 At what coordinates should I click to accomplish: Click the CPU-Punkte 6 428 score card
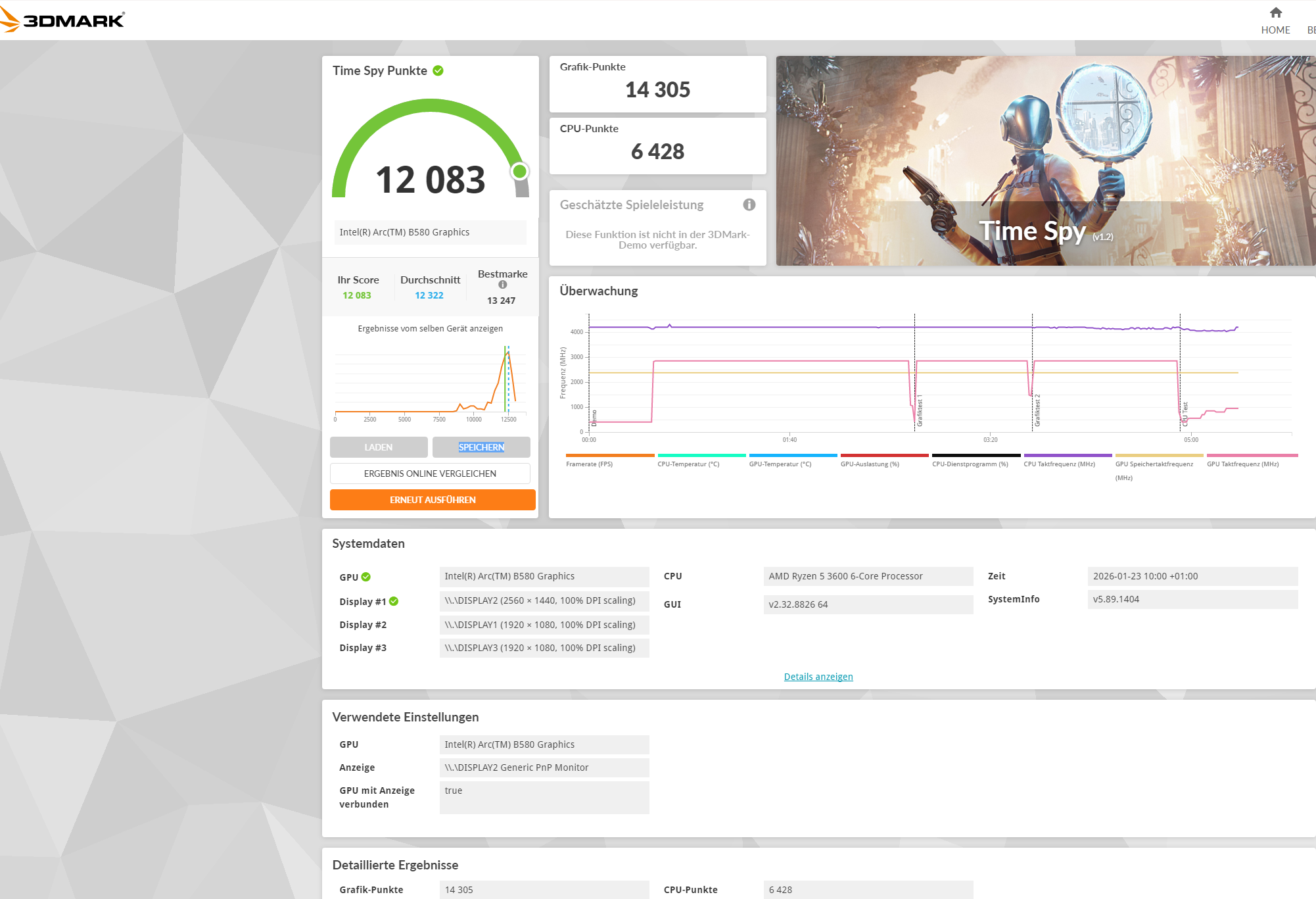click(x=658, y=146)
